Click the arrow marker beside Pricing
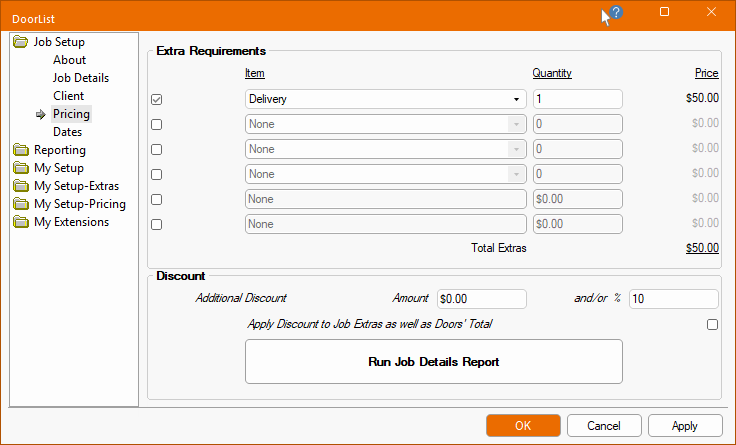736x445 pixels. (41, 114)
